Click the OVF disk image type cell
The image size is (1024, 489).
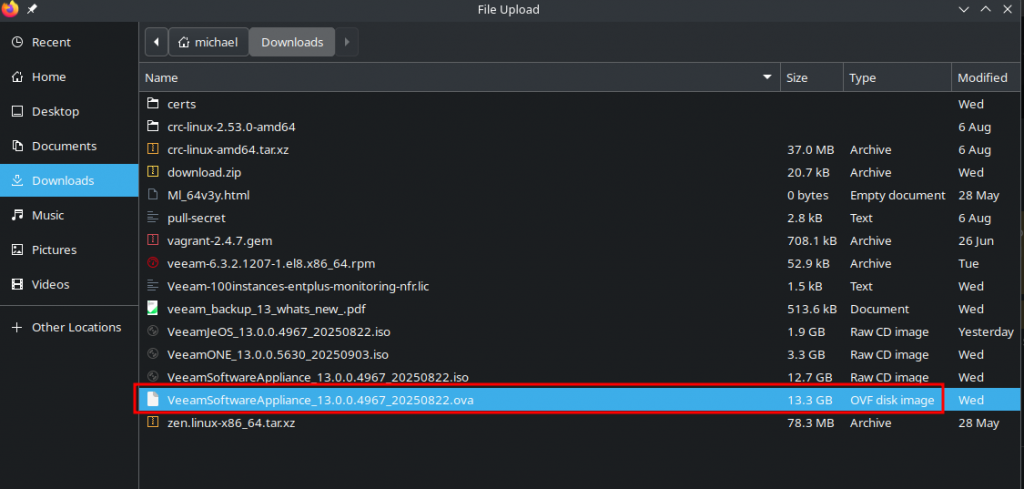[x=891, y=400]
